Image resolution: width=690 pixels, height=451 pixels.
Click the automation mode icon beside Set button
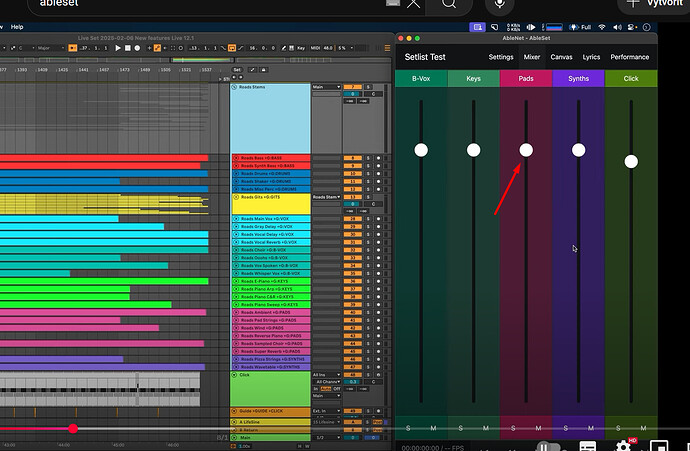(x=252, y=70)
